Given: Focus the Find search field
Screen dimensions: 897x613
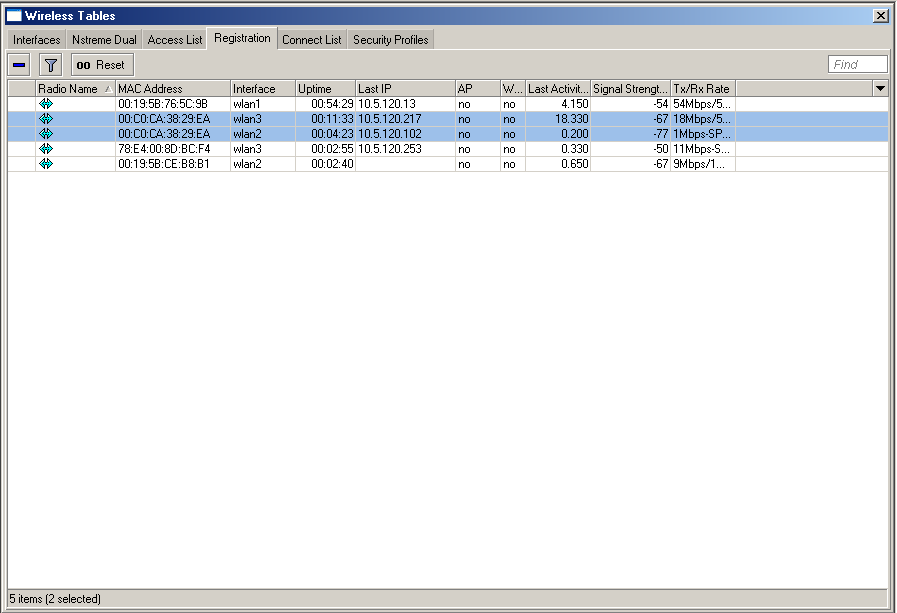Looking at the screenshot, I should click(x=858, y=65).
